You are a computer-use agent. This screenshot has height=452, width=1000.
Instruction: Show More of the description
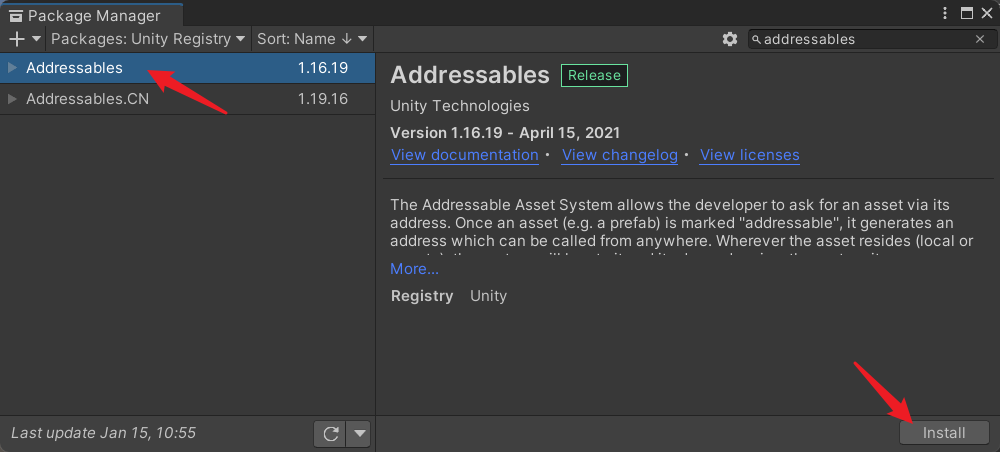[x=415, y=269]
